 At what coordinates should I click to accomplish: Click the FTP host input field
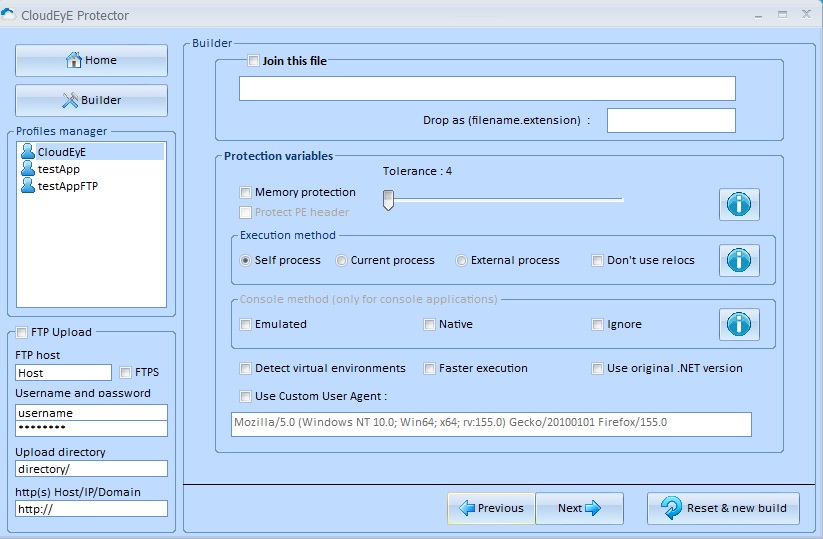tap(64, 373)
